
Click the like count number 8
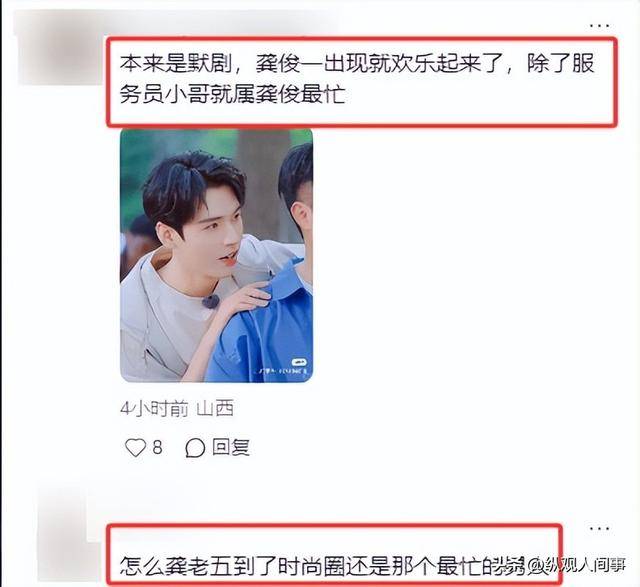click(x=158, y=447)
